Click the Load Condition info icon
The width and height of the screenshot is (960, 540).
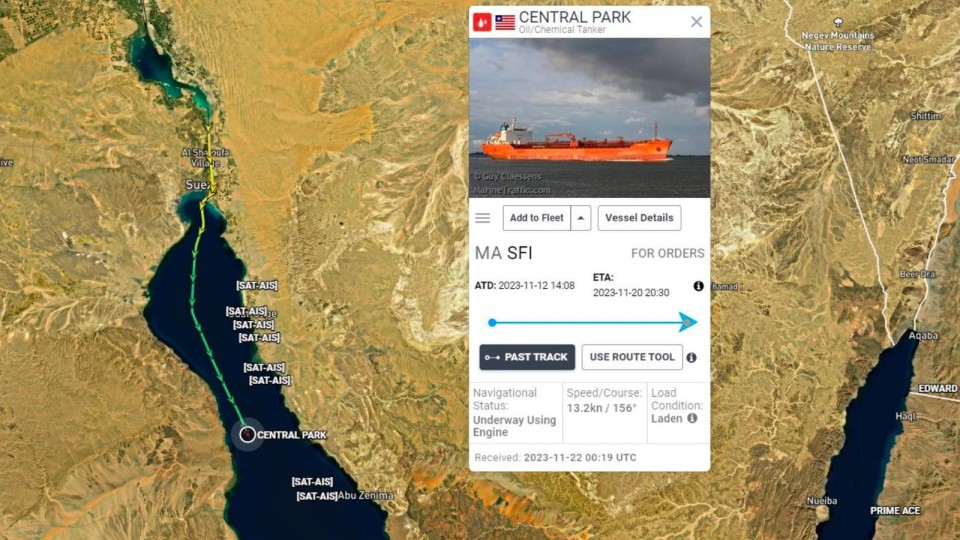pyautogui.click(x=692, y=418)
